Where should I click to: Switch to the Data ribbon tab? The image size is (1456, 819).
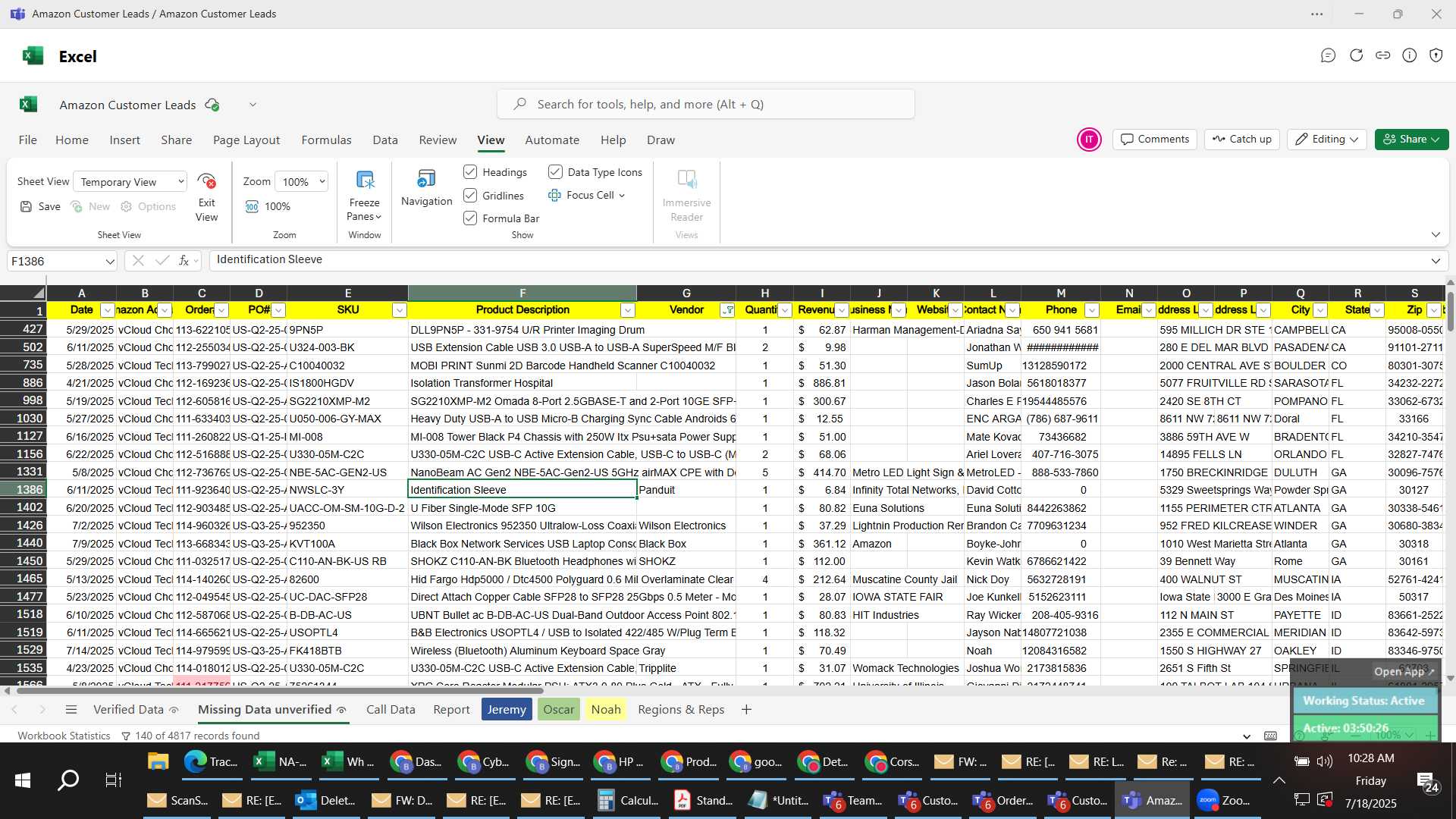point(385,140)
